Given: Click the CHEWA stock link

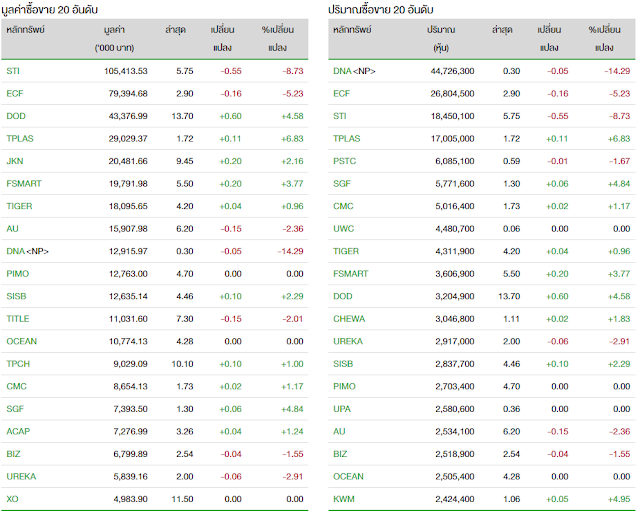Looking at the screenshot, I should click(x=349, y=317).
